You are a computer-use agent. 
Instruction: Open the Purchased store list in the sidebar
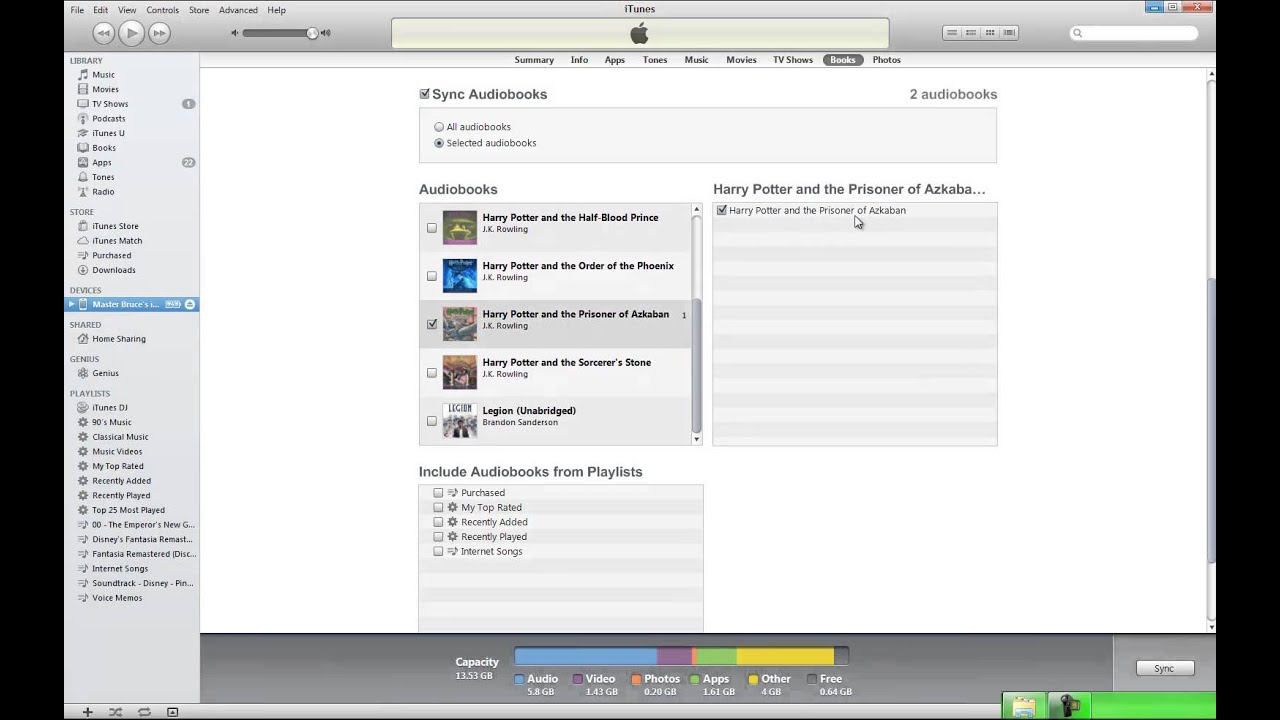tap(111, 255)
